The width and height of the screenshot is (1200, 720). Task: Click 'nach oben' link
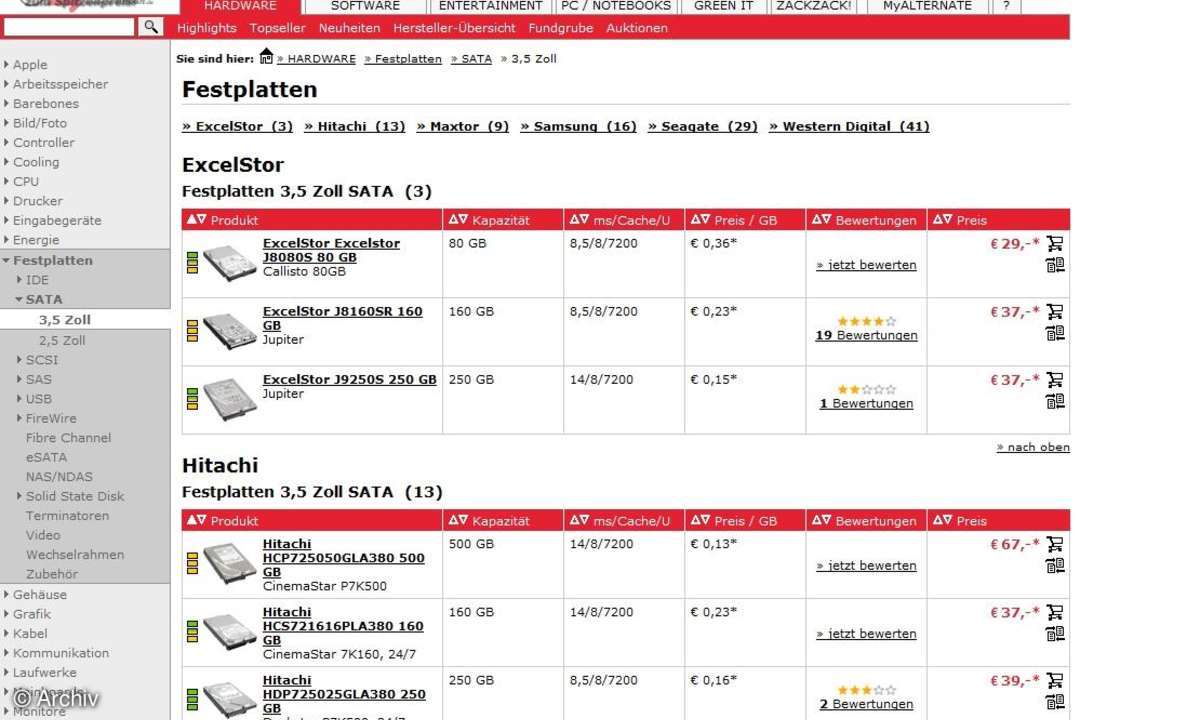[1033, 447]
